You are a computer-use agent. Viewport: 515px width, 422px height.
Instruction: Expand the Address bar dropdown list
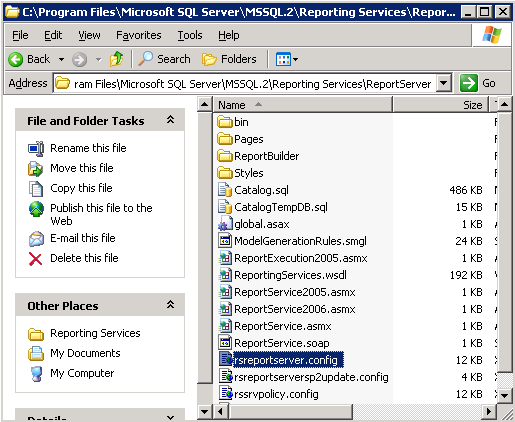tap(444, 83)
